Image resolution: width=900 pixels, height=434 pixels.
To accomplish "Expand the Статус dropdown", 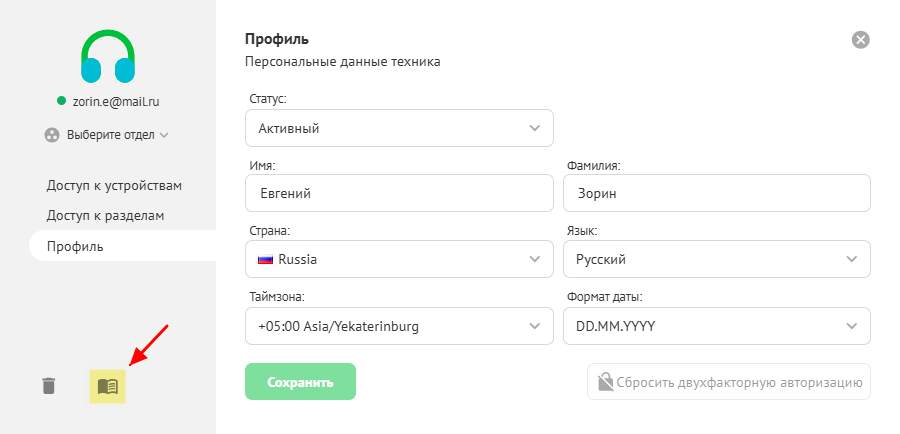I will tap(399, 128).
